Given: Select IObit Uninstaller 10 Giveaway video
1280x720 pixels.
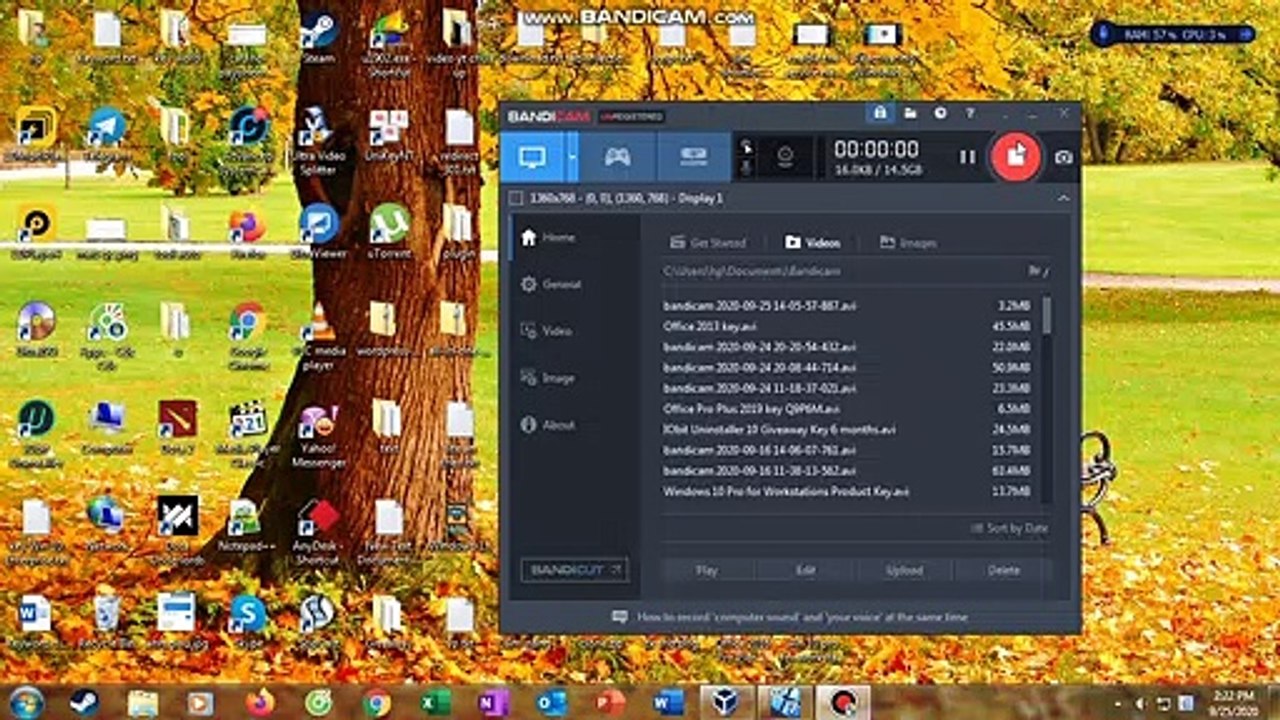Looking at the screenshot, I should [846, 429].
